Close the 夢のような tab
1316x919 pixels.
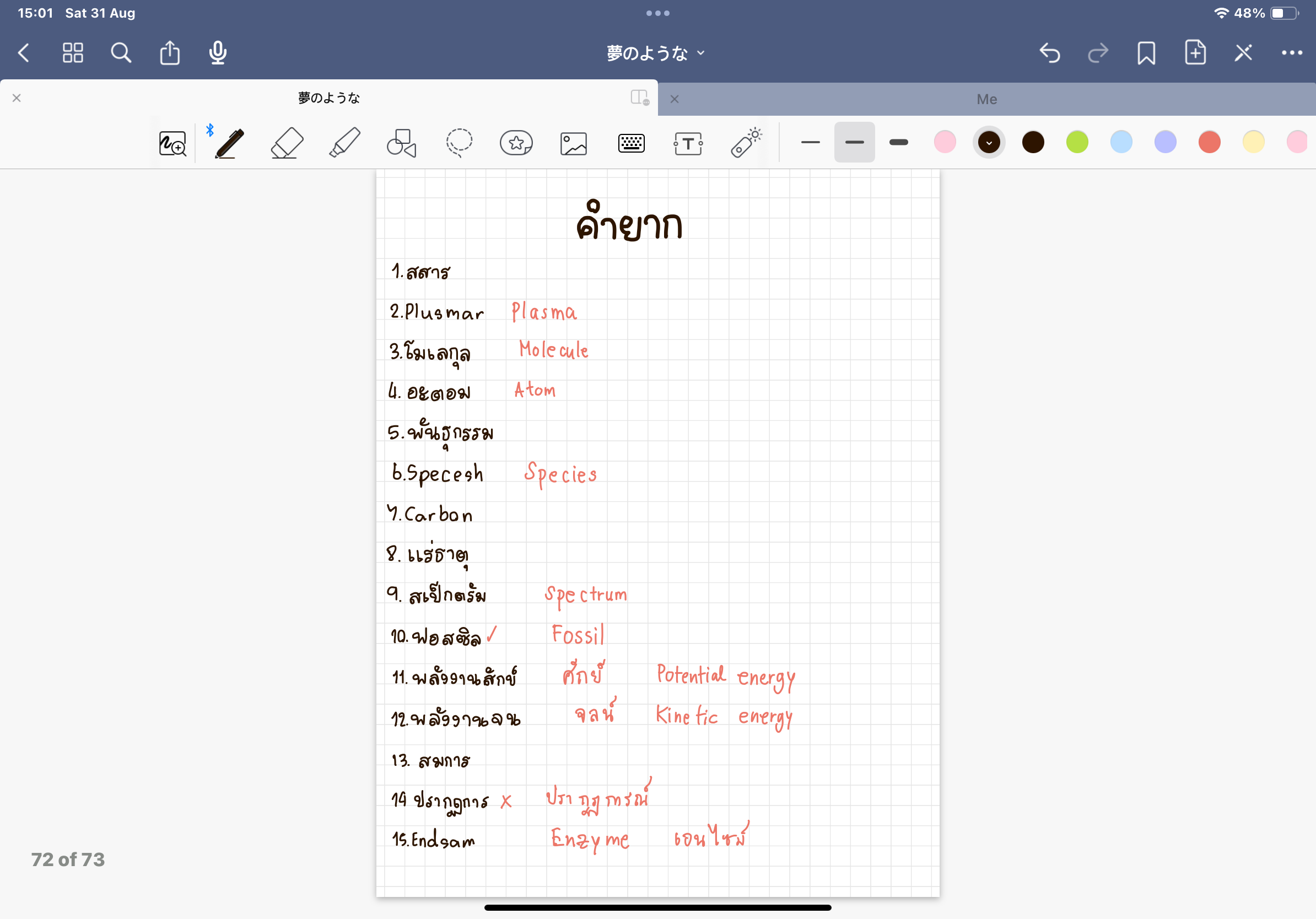[x=17, y=98]
